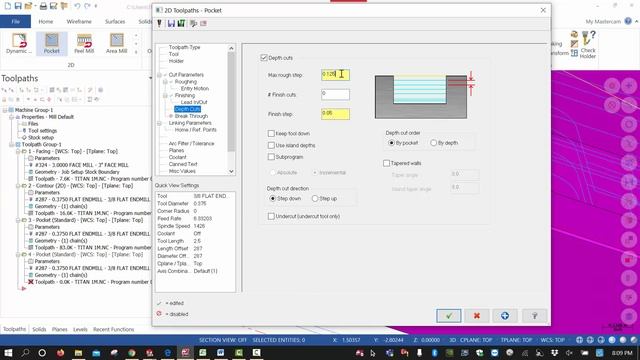Select the Pocket toolpath icon in ribbon
The width and height of the screenshot is (640, 360).
(51, 43)
